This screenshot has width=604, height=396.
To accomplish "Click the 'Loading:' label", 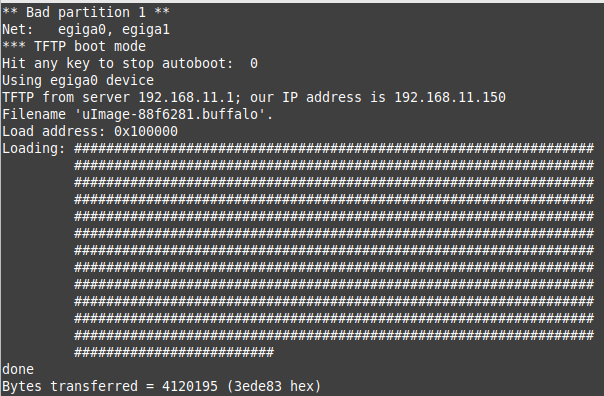I will [34, 148].
